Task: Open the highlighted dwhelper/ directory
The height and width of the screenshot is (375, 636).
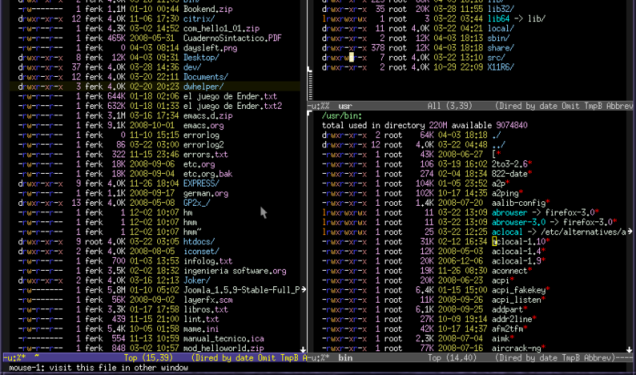Action: (203, 87)
